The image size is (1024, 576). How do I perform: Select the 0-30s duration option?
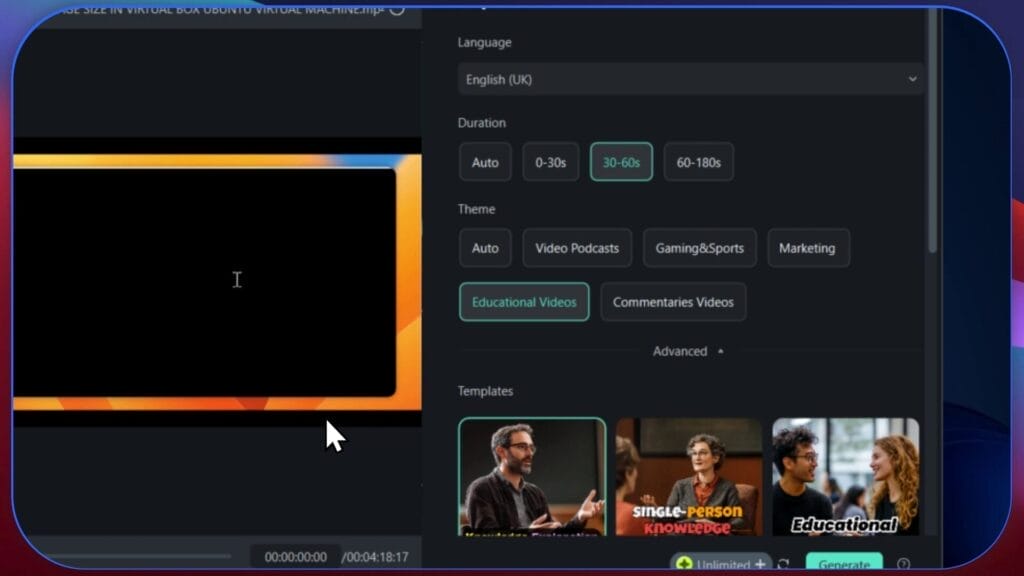(550, 161)
